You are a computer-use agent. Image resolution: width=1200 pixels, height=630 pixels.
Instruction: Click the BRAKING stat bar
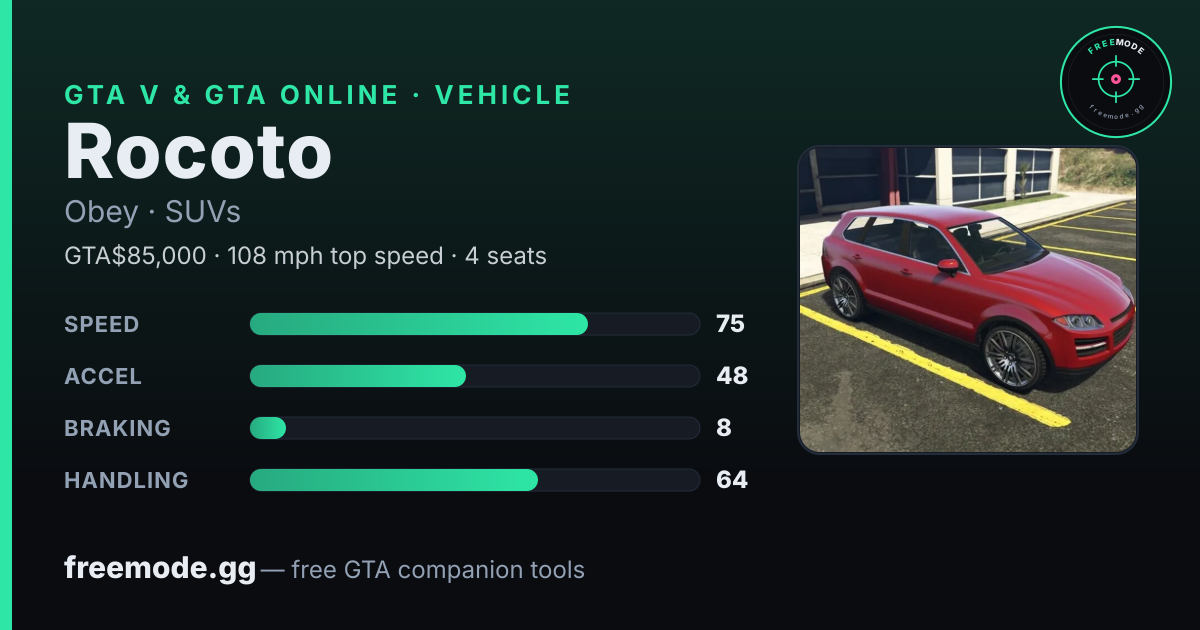(x=474, y=428)
